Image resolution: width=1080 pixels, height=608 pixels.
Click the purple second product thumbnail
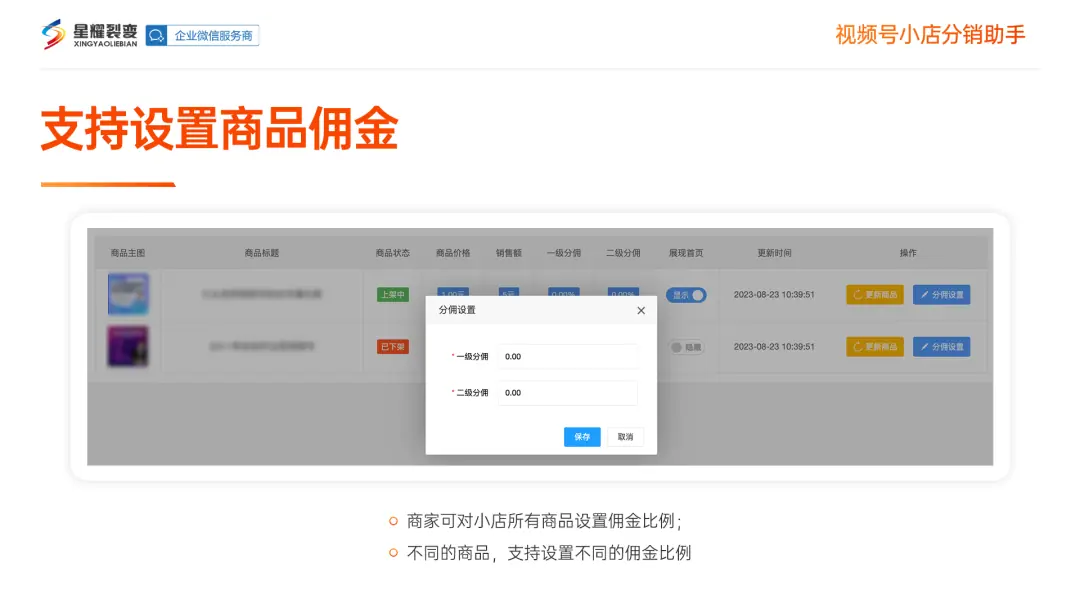[x=128, y=346]
